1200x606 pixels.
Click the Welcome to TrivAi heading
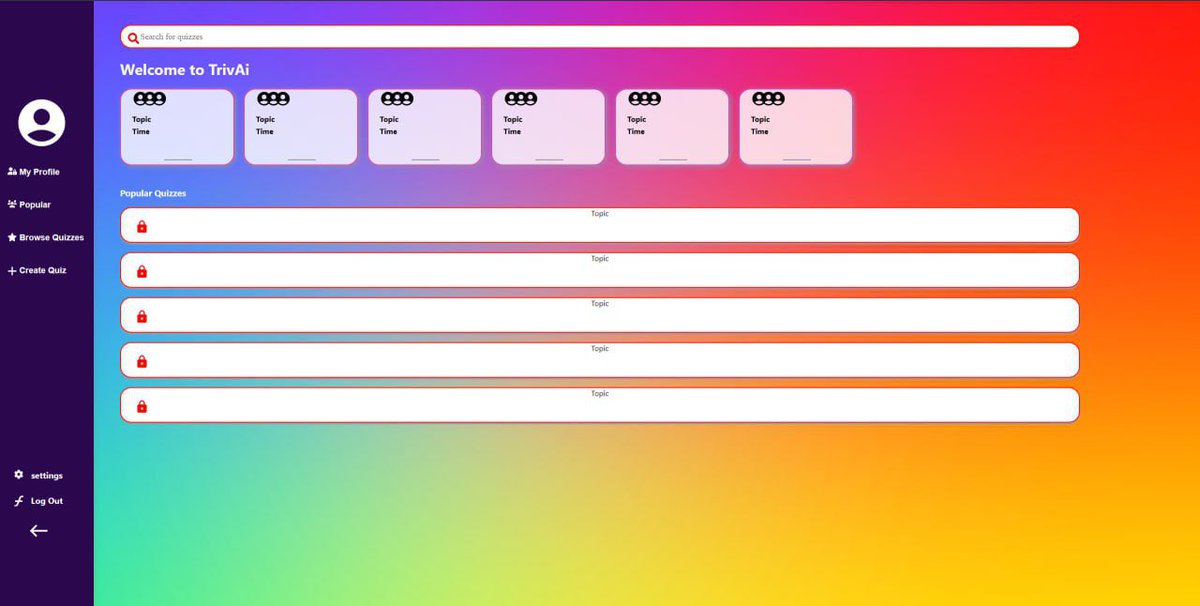(x=185, y=70)
